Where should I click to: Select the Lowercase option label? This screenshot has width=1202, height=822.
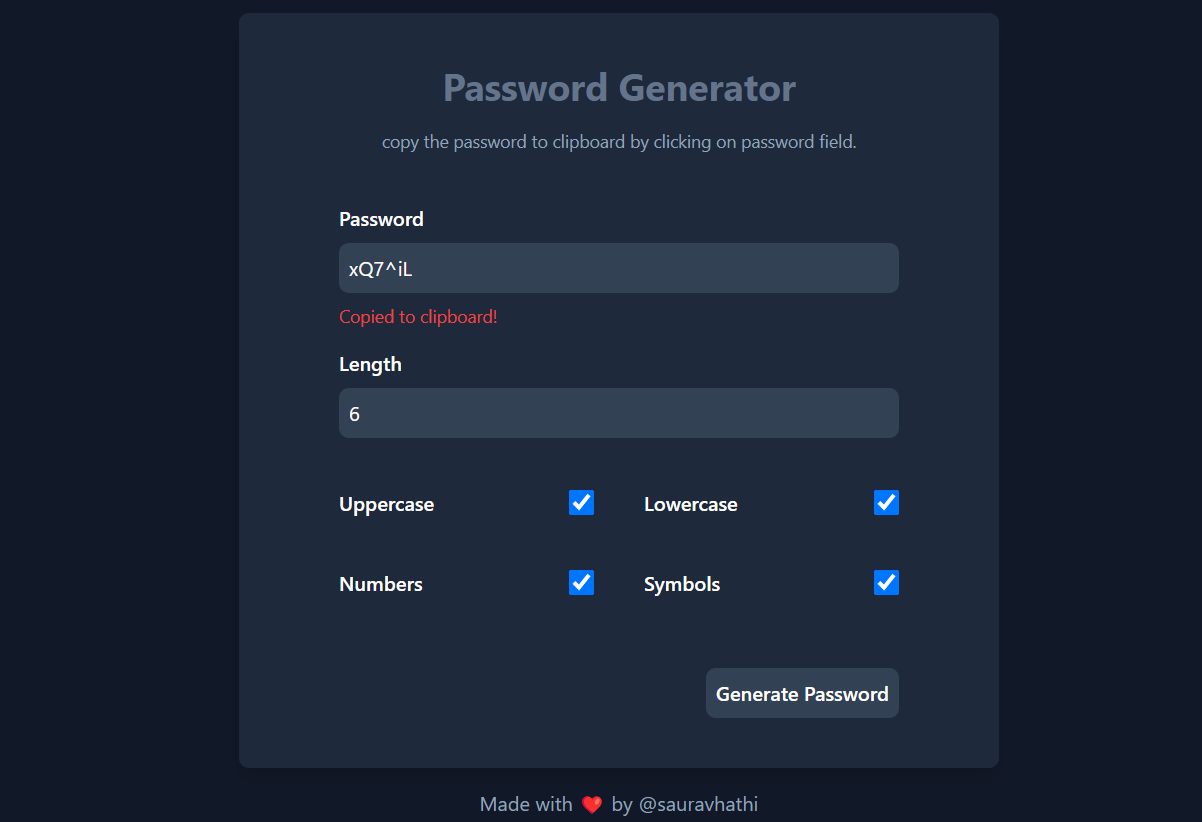point(690,504)
